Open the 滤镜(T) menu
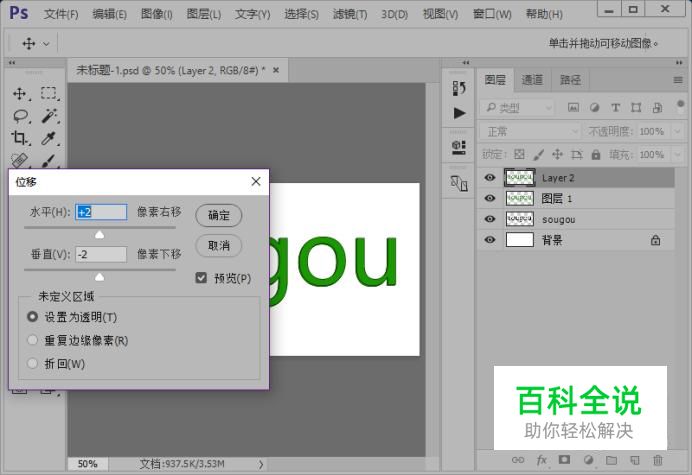The height and width of the screenshot is (475, 692). pyautogui.click(x=350, y=14)
